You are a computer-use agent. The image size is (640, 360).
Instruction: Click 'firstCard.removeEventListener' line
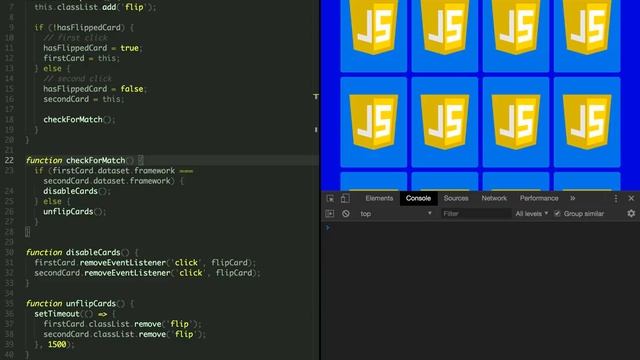pyautogui.click(x=145, y=262)
